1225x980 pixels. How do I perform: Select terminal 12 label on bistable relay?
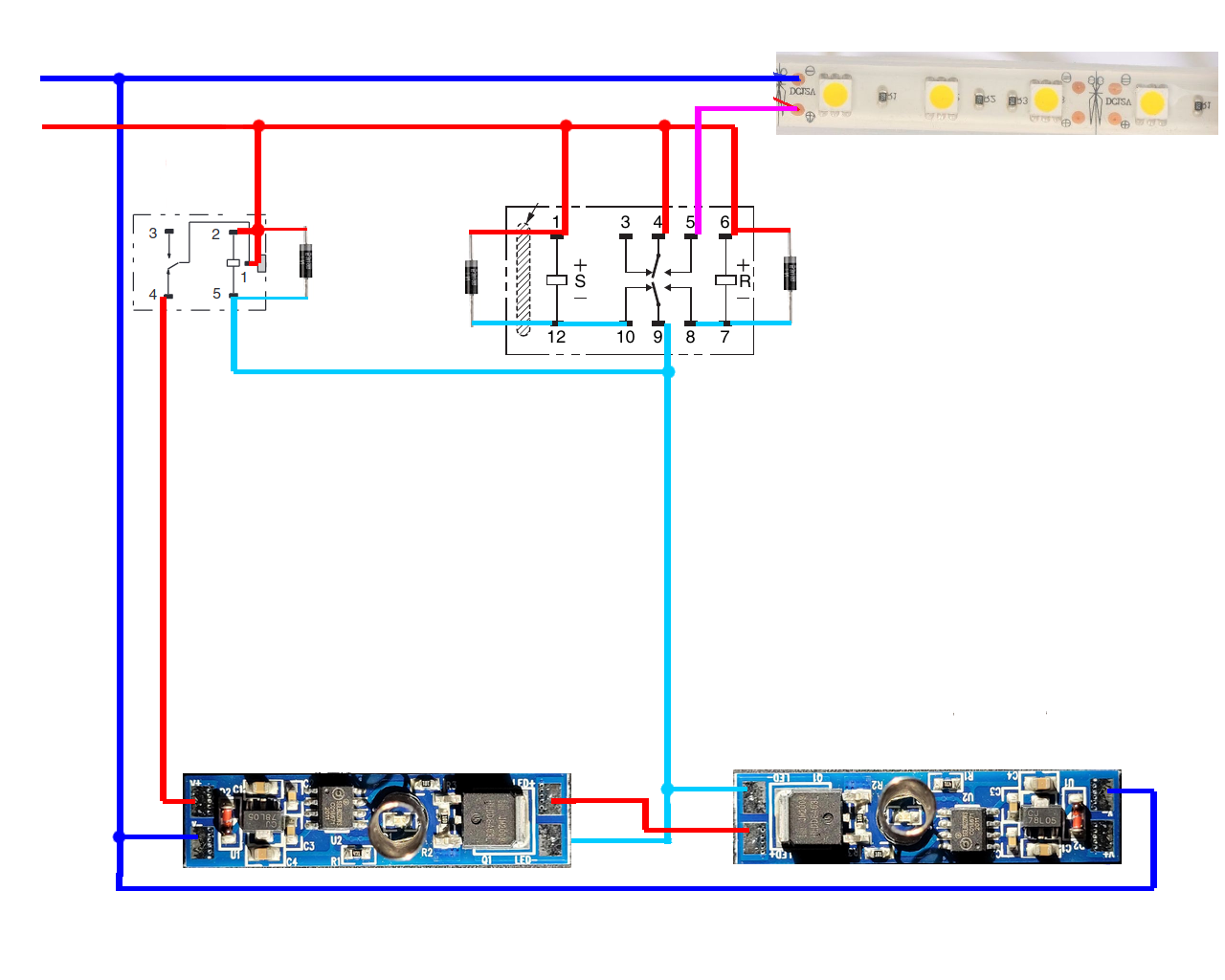coord(556,337)
